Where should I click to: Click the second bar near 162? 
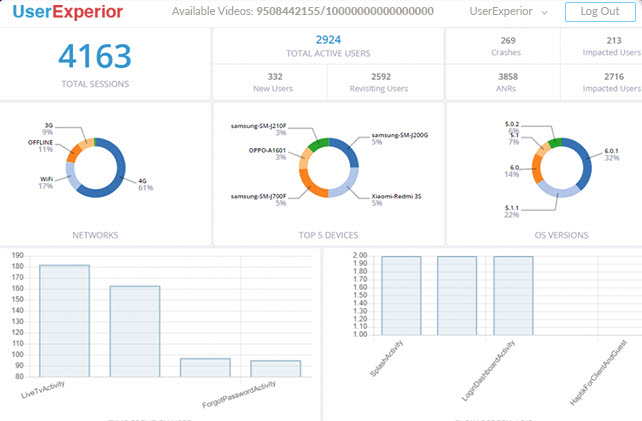click(135, 331)
